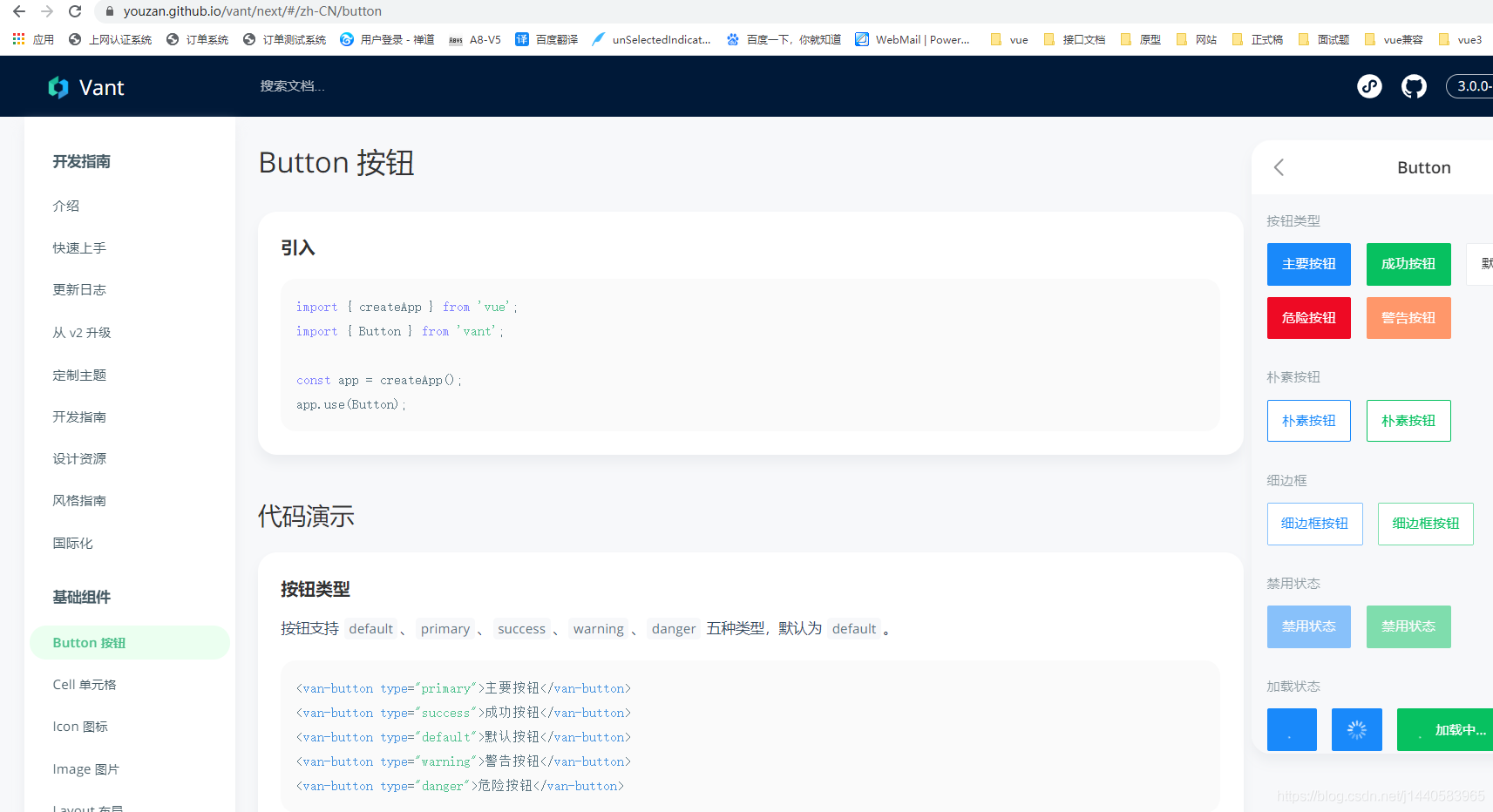Click the browser back arrow
This screenshot has height=812, width=1493.
pyautogui.click(x=17, y=11)
